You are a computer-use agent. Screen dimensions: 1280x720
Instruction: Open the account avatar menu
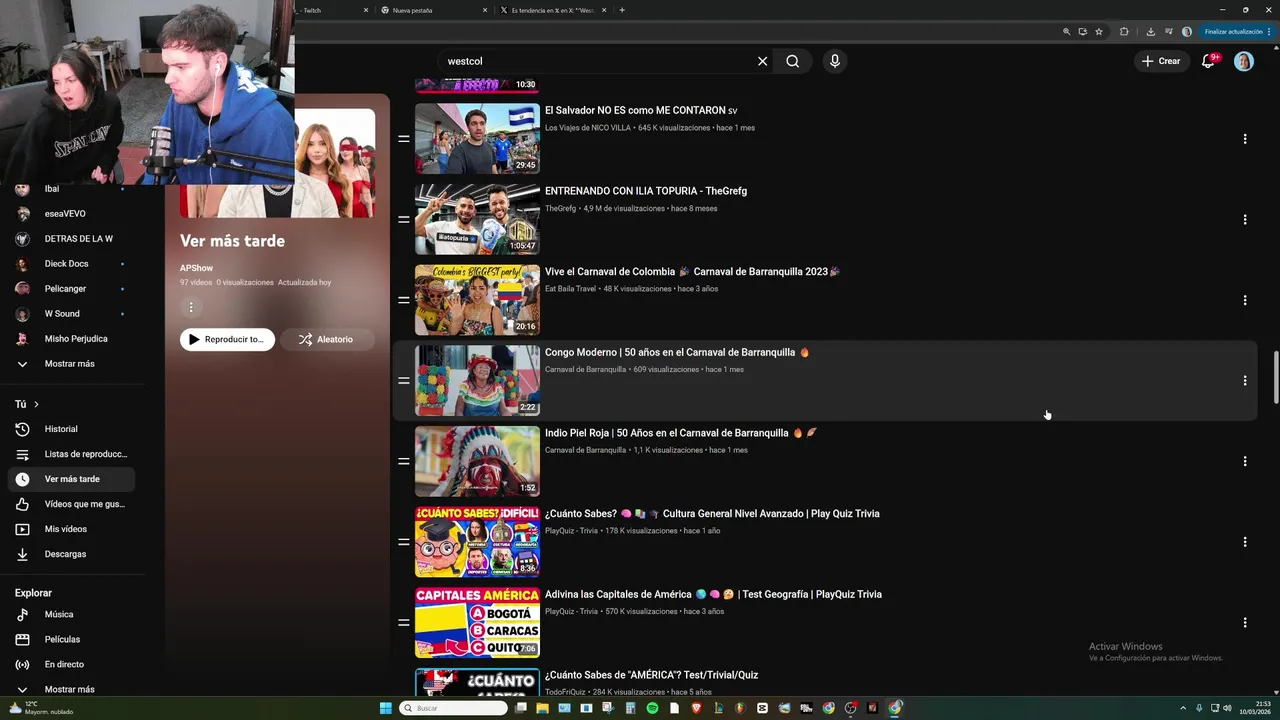[1243, 61]
